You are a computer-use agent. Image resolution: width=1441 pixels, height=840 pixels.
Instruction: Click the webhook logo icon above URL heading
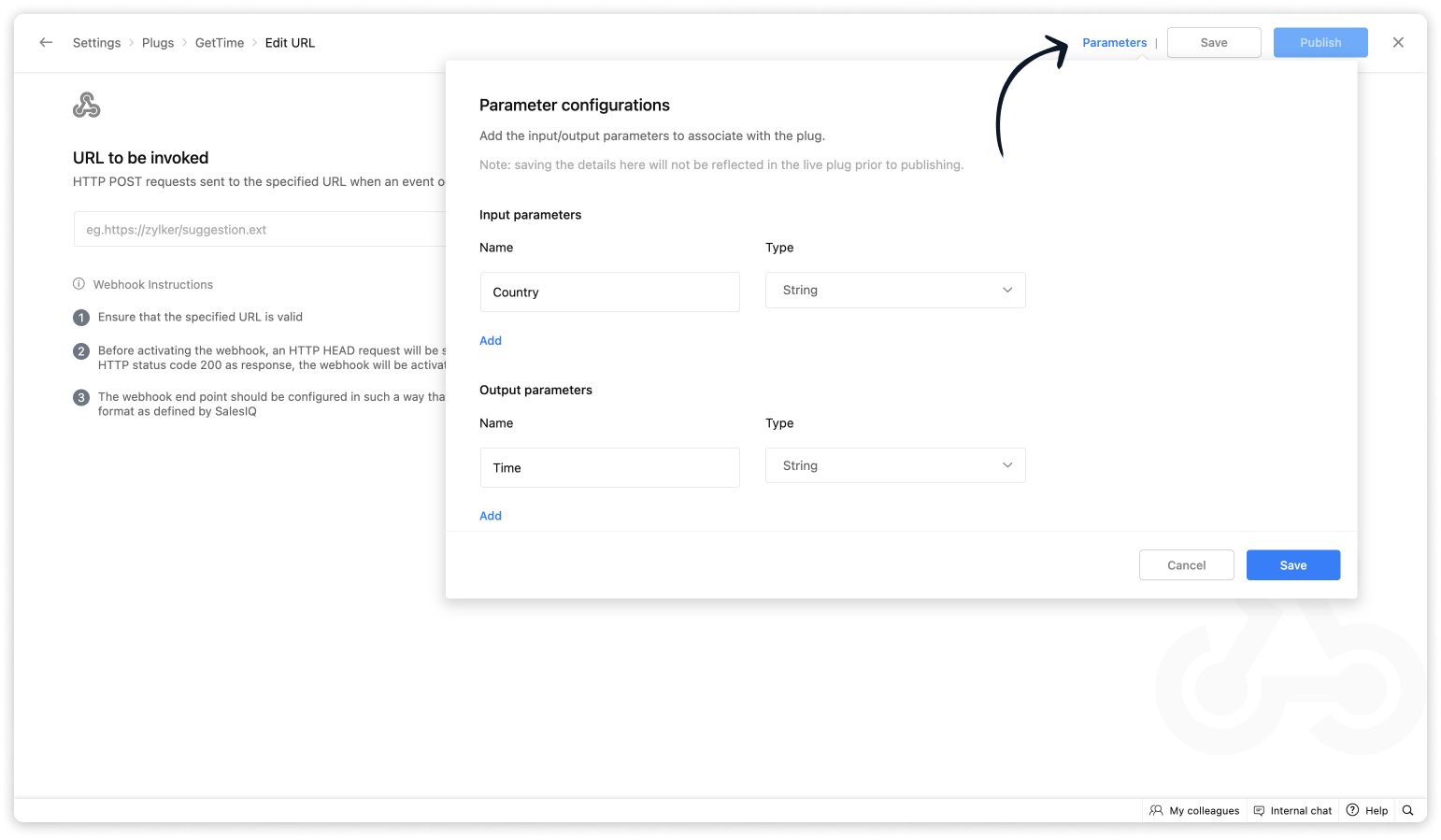point(87,105)
